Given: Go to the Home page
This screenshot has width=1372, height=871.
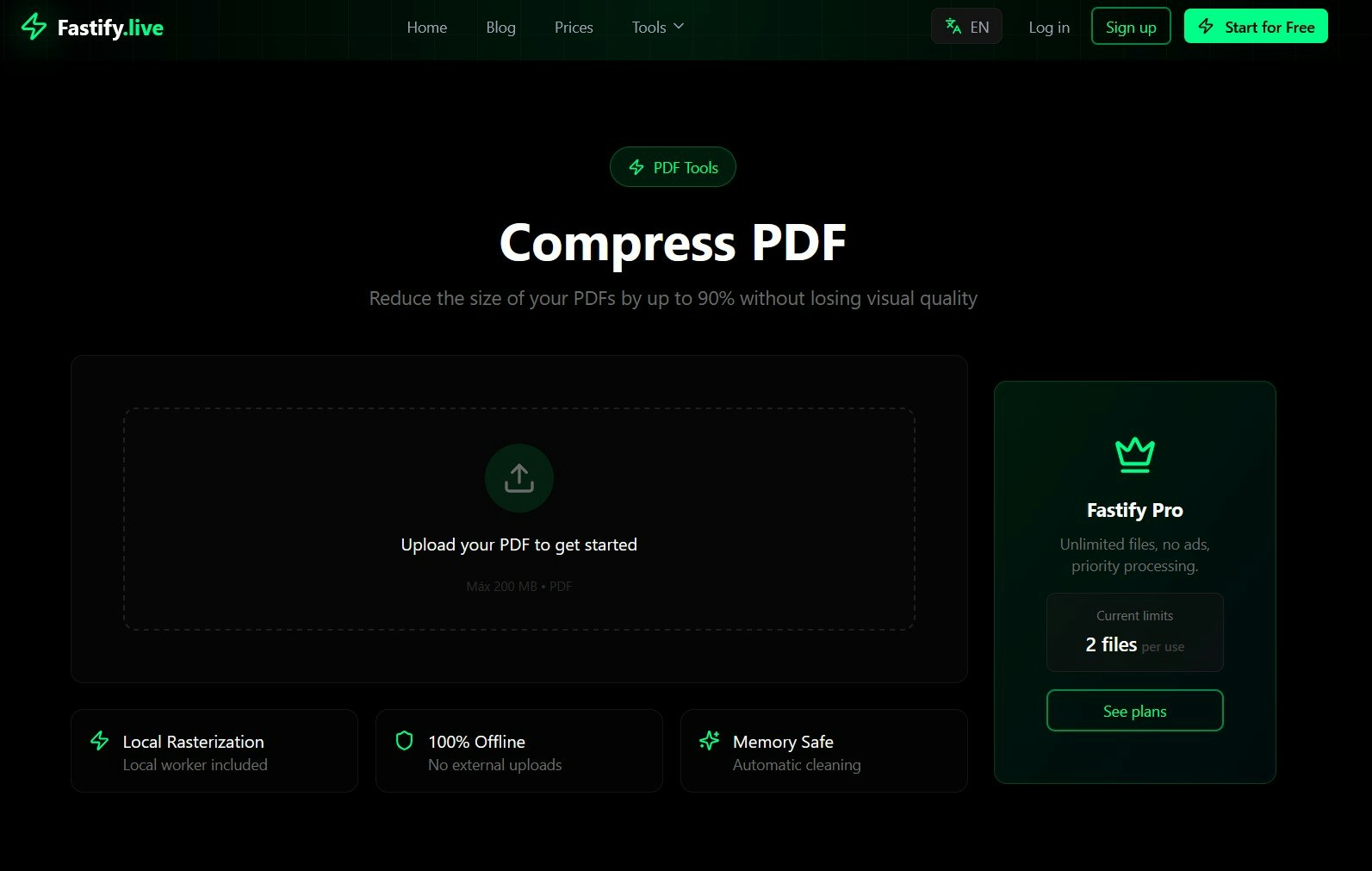Looking at the screenshot, I should click(x=426, y=28).
